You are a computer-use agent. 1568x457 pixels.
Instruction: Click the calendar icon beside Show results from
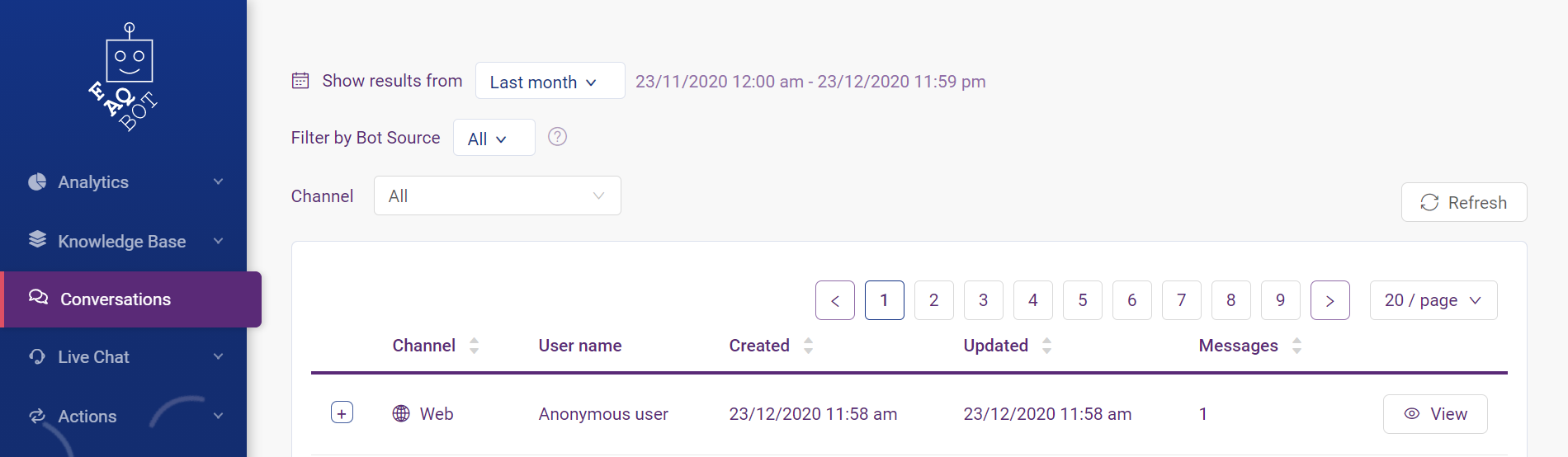click(x=300, y=80)
